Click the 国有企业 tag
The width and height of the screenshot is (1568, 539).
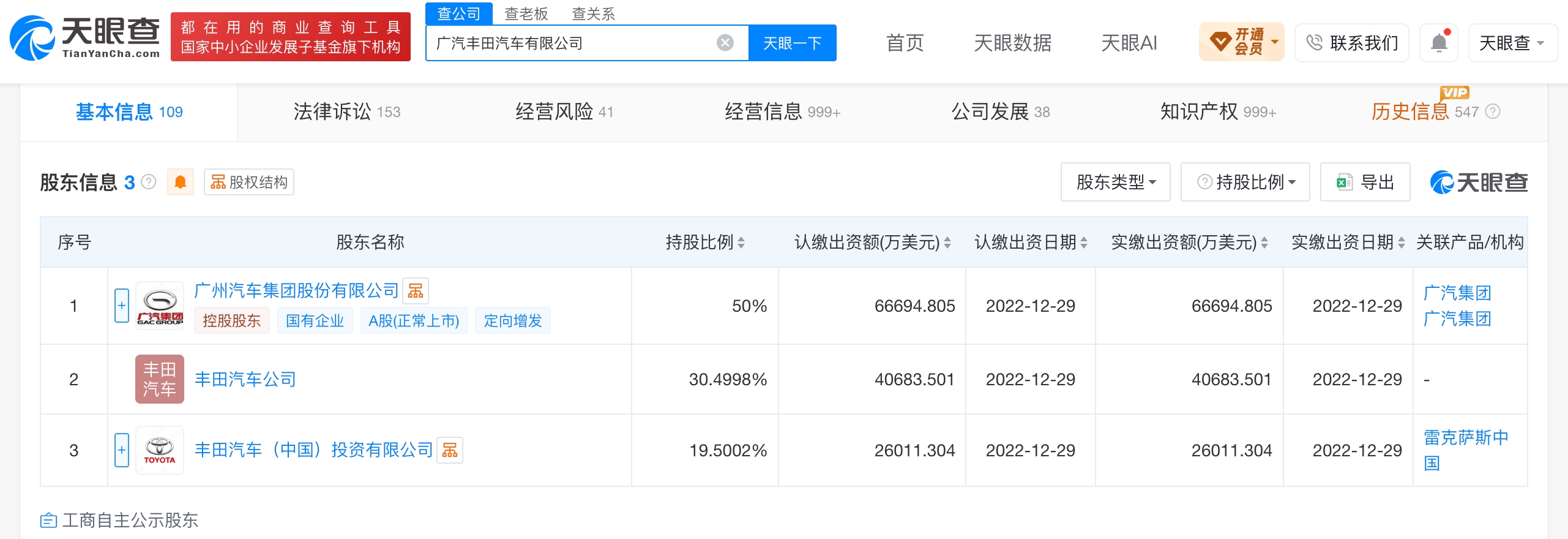coord(315,320)
